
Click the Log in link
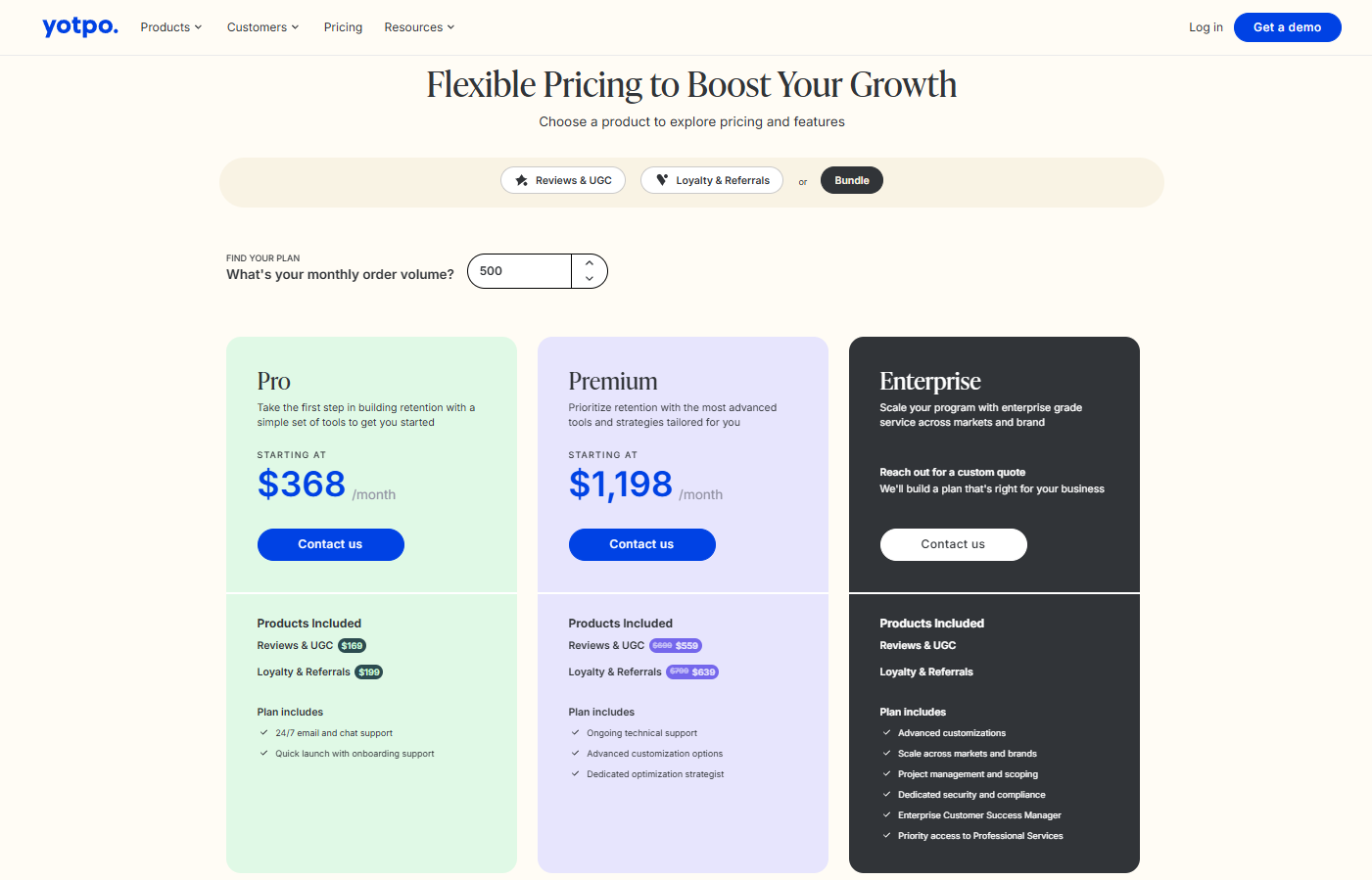coord(1206,27)
